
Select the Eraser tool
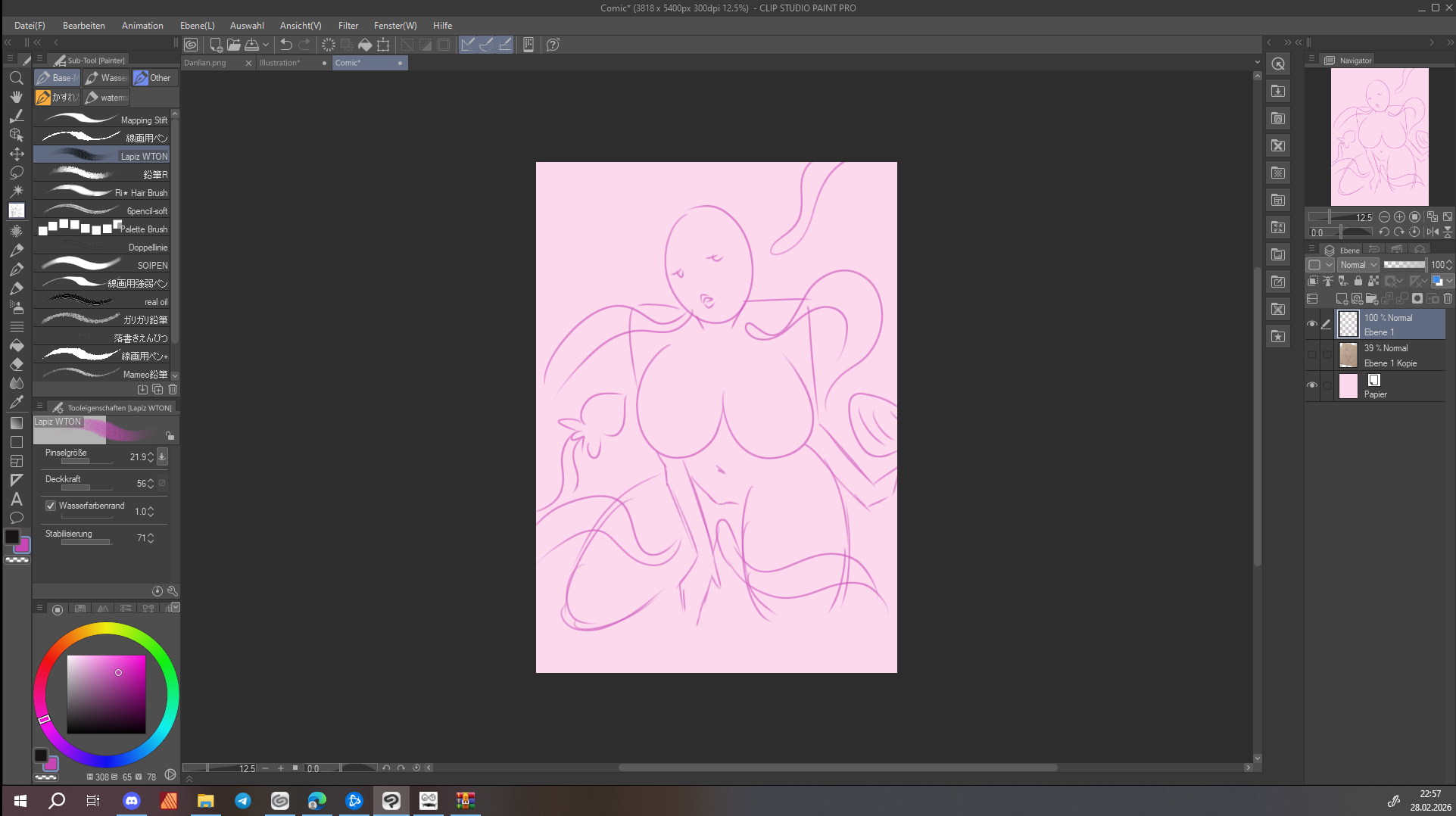point(16,364)
